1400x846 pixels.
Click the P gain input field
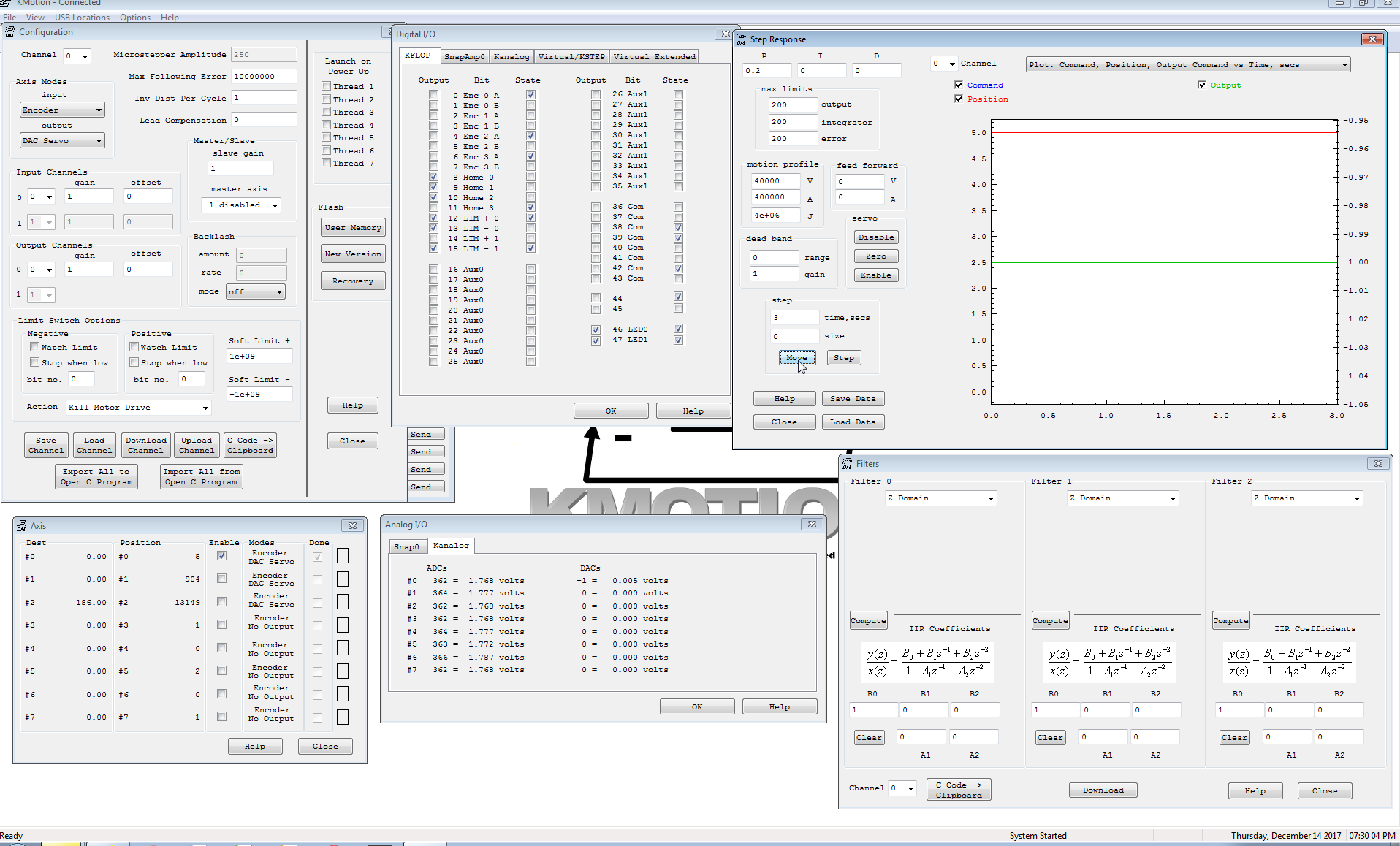tap(766, 71)
